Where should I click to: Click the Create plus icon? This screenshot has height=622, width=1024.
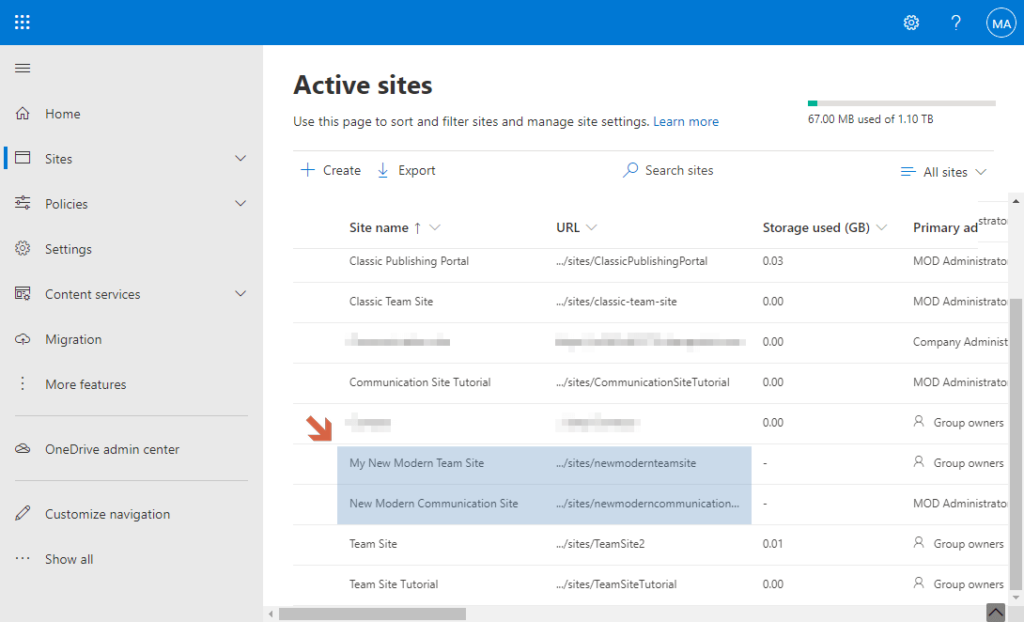307,170
